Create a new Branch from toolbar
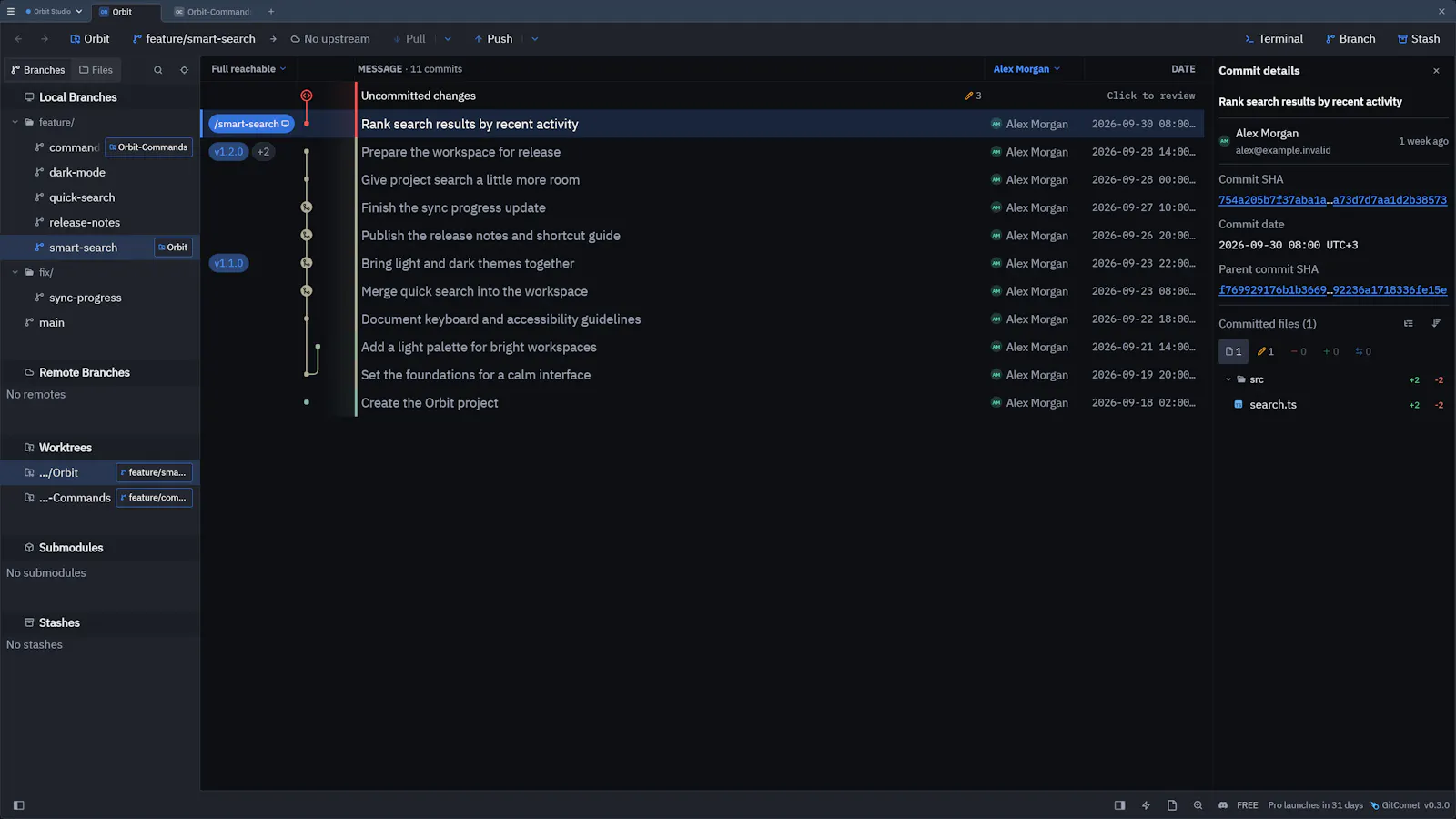Screen dimensions: 1456x819 [x=1350, y=39]
